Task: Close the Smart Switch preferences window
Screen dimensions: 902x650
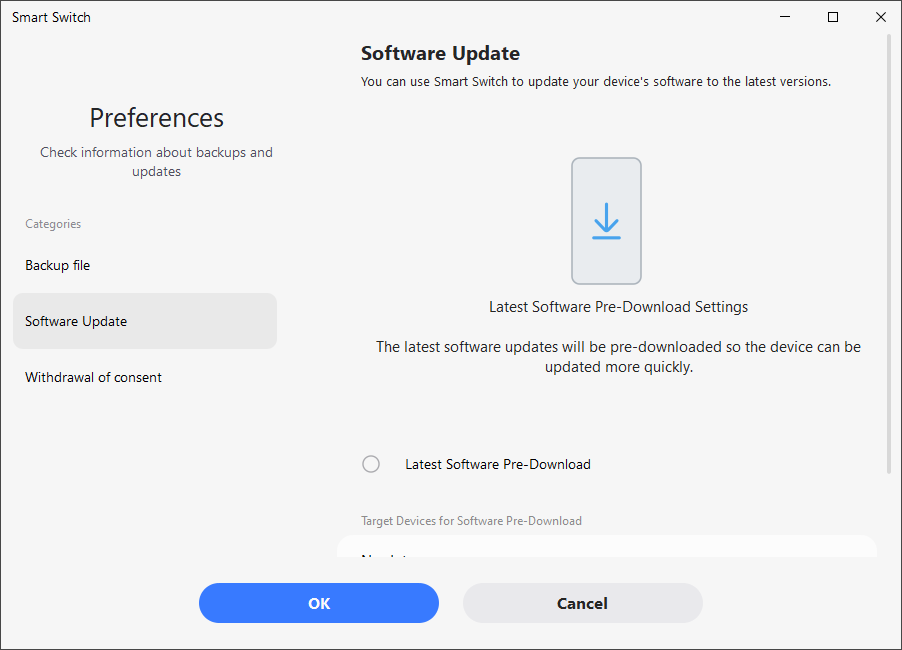Action: point(880,17)
